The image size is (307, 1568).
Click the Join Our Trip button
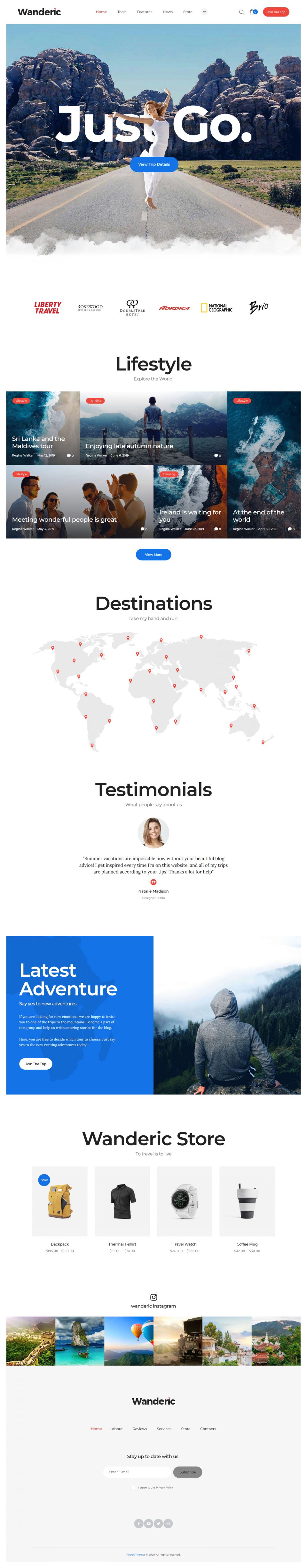(276, 12)
